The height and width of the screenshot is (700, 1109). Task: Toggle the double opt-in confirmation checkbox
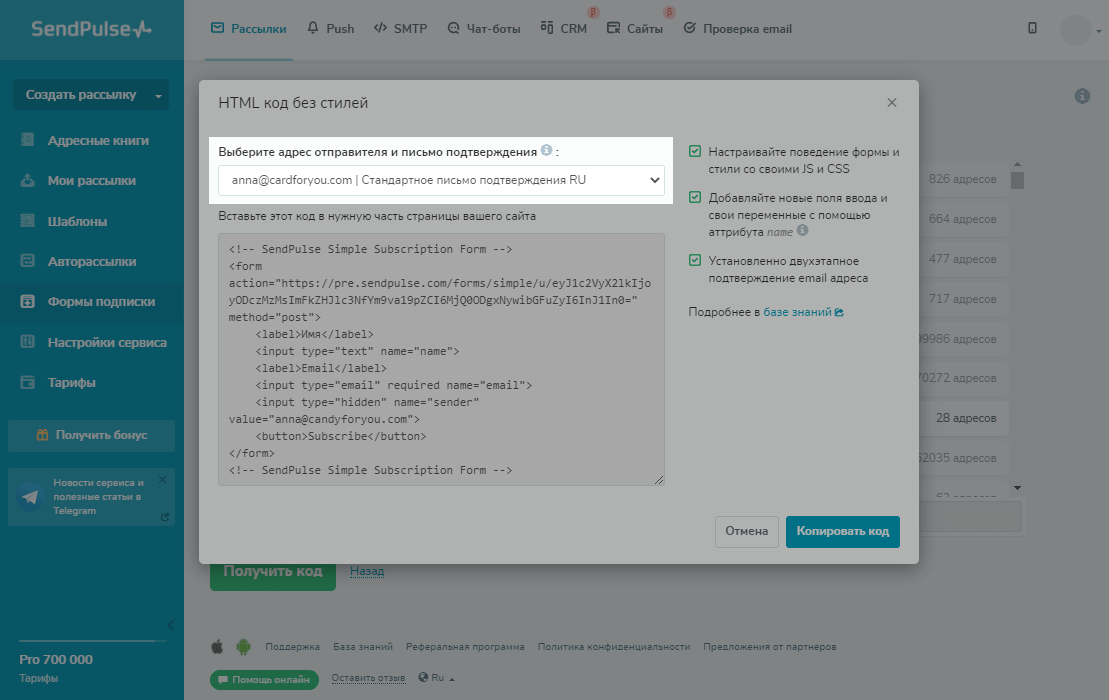(695, 260)
